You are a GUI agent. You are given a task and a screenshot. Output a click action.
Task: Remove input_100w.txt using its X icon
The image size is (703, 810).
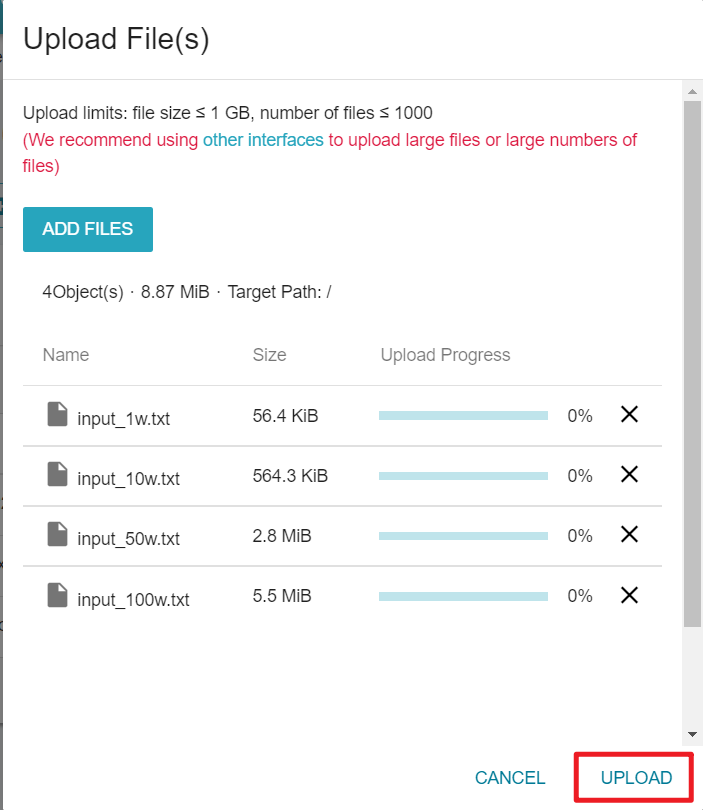(x=629, y=595)
